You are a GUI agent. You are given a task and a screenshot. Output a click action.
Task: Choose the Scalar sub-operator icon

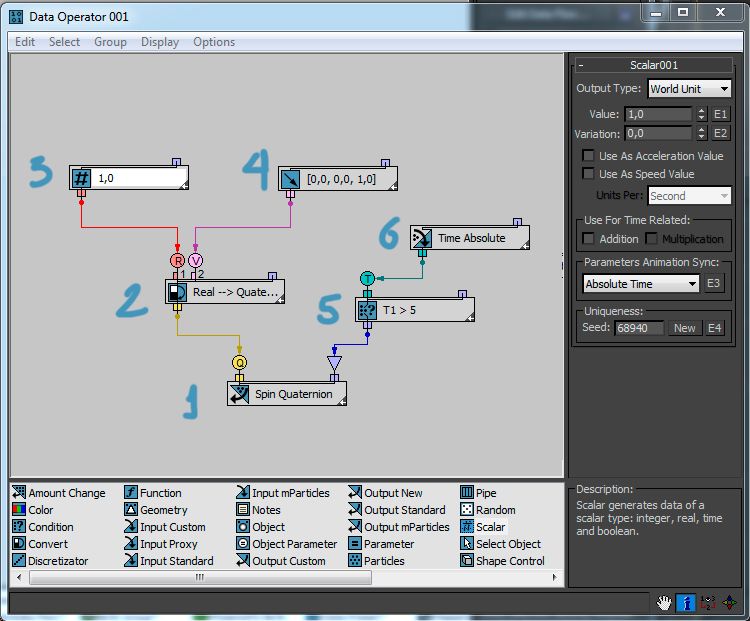pyautogui.click(x=467, y=526)
